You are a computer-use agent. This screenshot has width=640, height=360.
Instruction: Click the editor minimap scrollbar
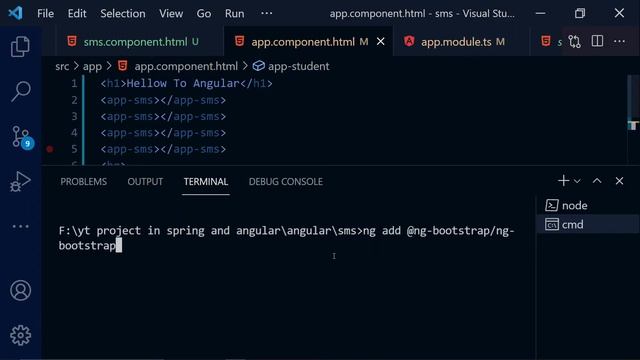pyautogui.click(x=633, y=120)
